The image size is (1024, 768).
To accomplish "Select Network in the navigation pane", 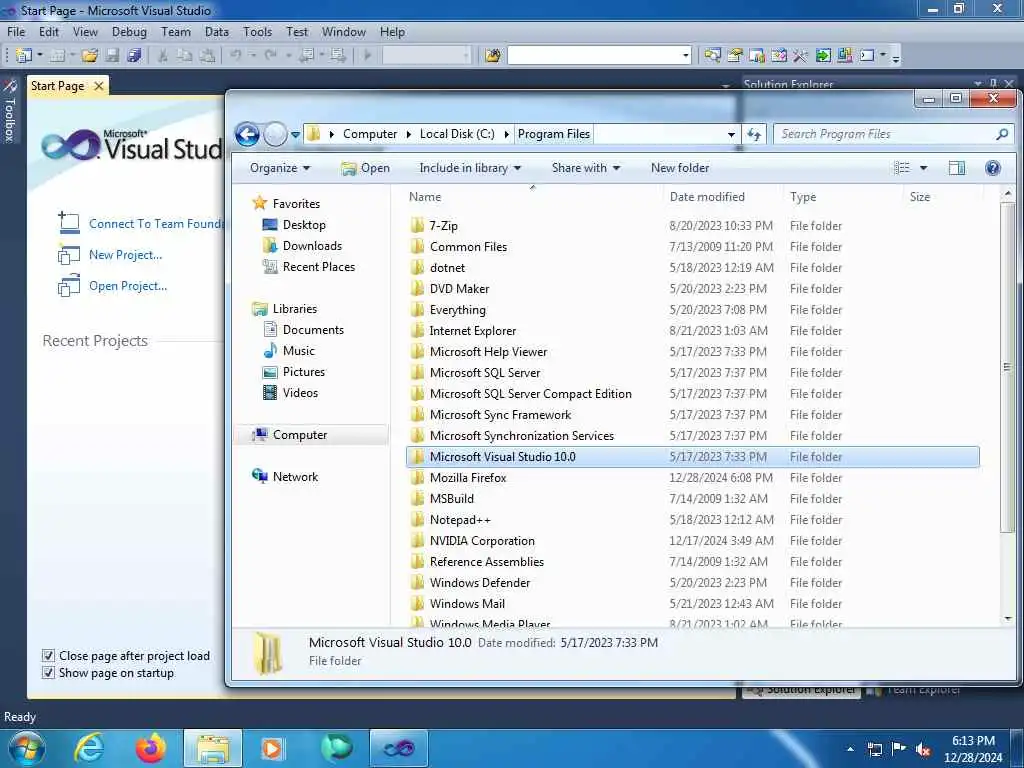I will pos(295,477).
